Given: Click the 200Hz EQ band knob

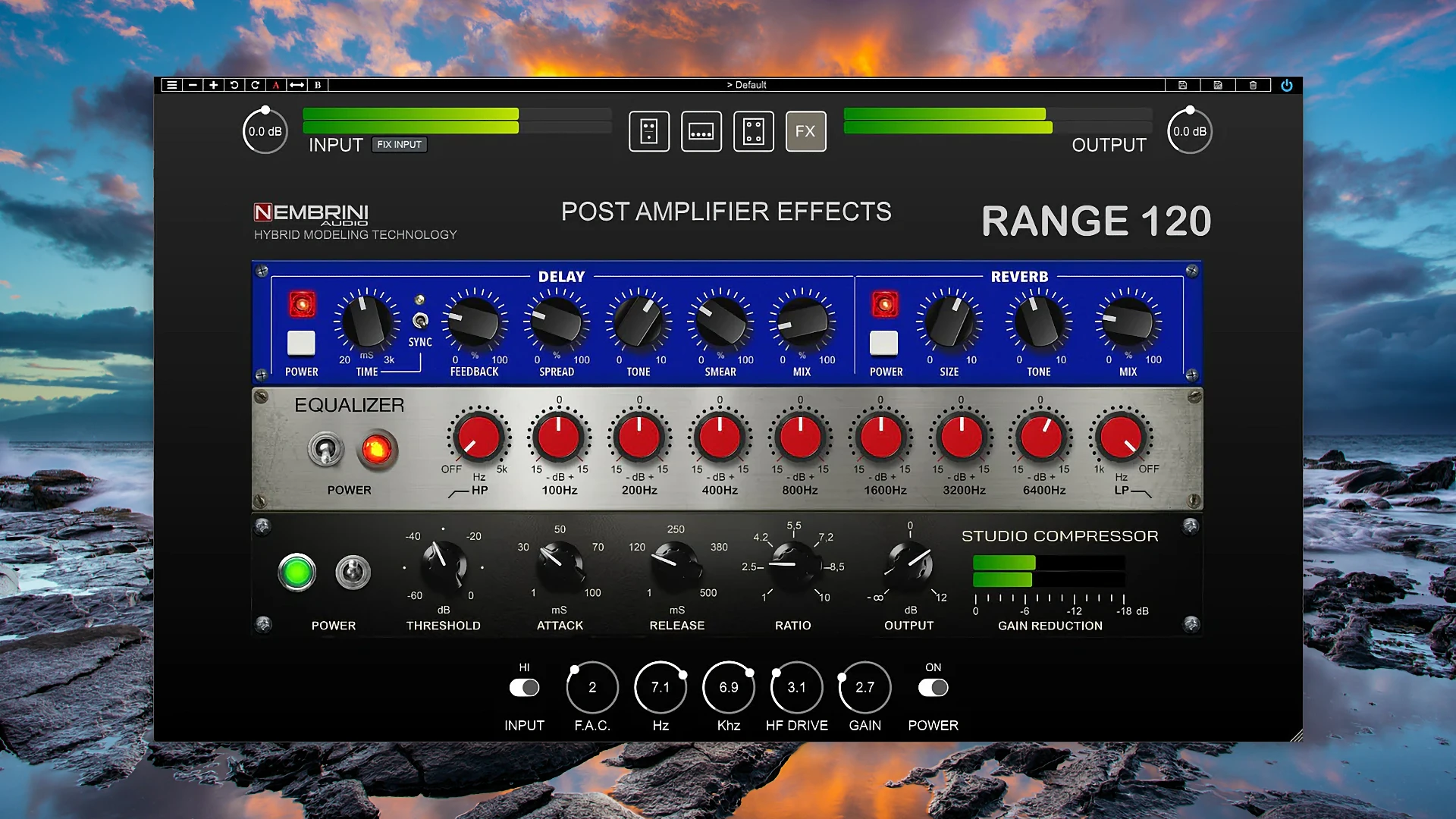Looking at the screenshot, I should point(639,437).
